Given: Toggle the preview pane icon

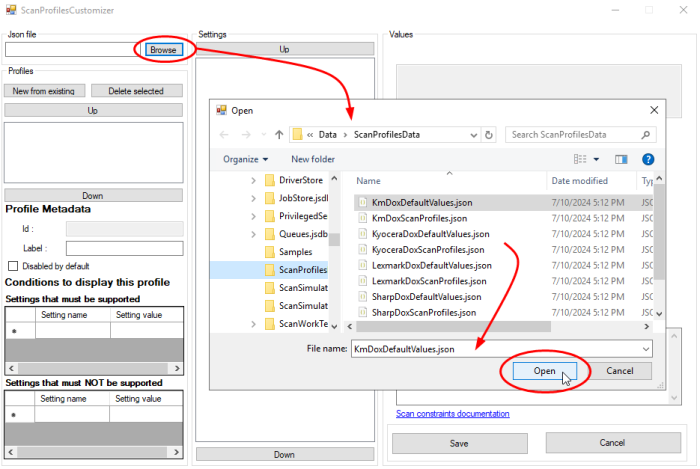Looking at the screenshot, I should (x=621, y=159).
